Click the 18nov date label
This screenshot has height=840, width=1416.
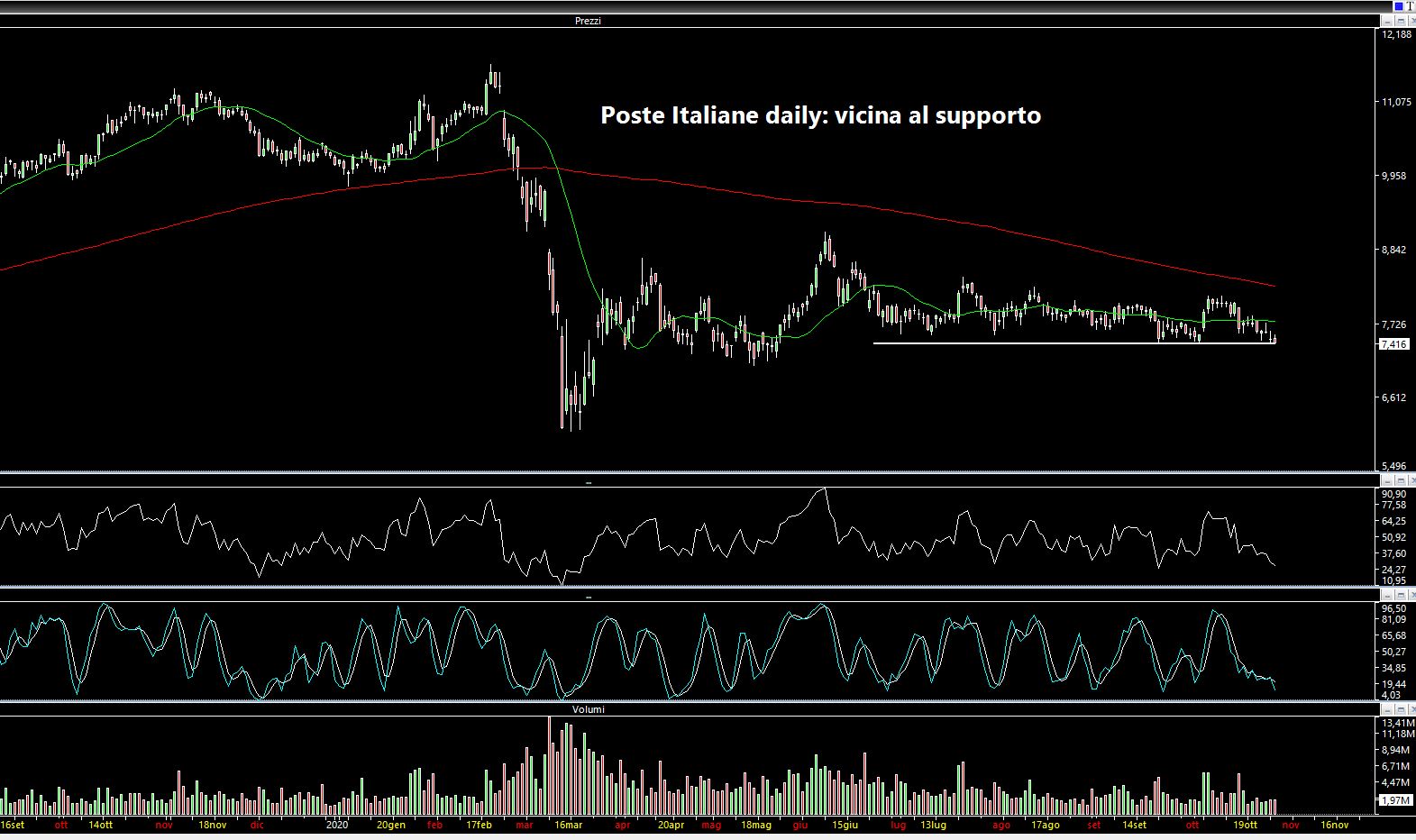click(213, 825)
